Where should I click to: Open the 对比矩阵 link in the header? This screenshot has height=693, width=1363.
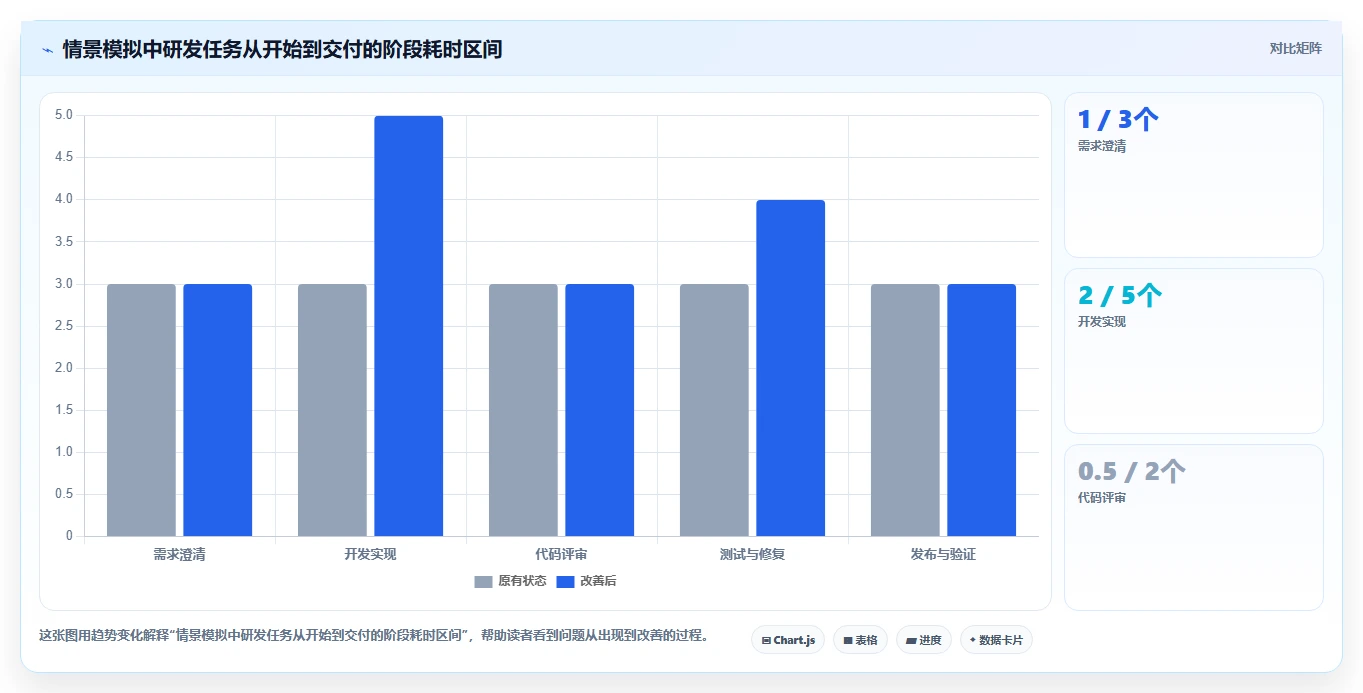point(1295,48)
